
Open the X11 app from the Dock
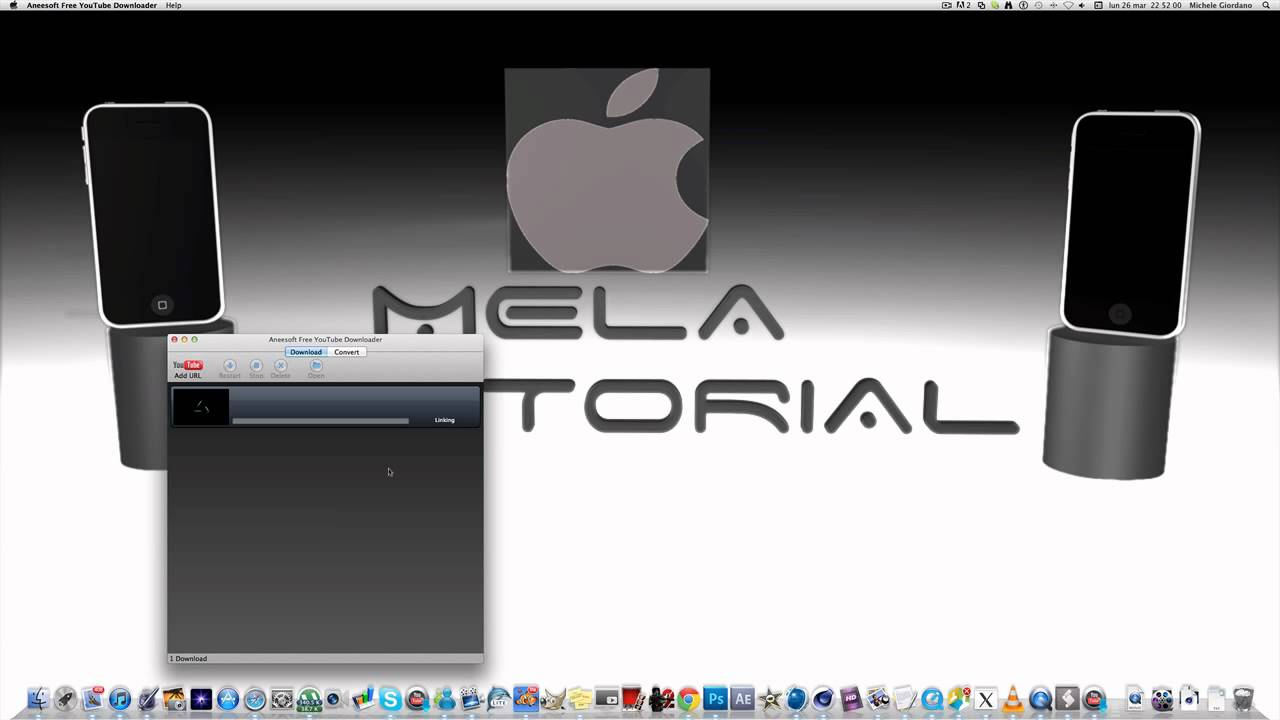[x=986, y=698]
